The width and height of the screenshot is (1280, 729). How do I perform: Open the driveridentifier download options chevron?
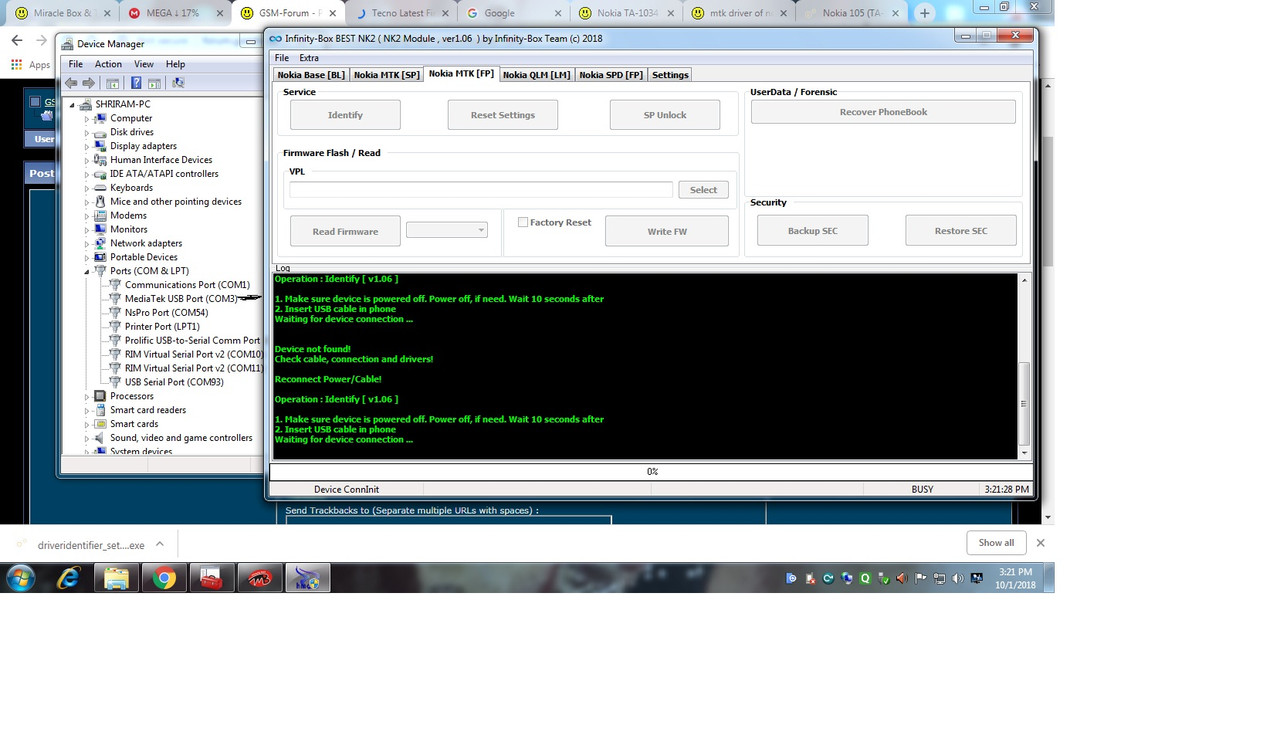click(x=160, y=545)
